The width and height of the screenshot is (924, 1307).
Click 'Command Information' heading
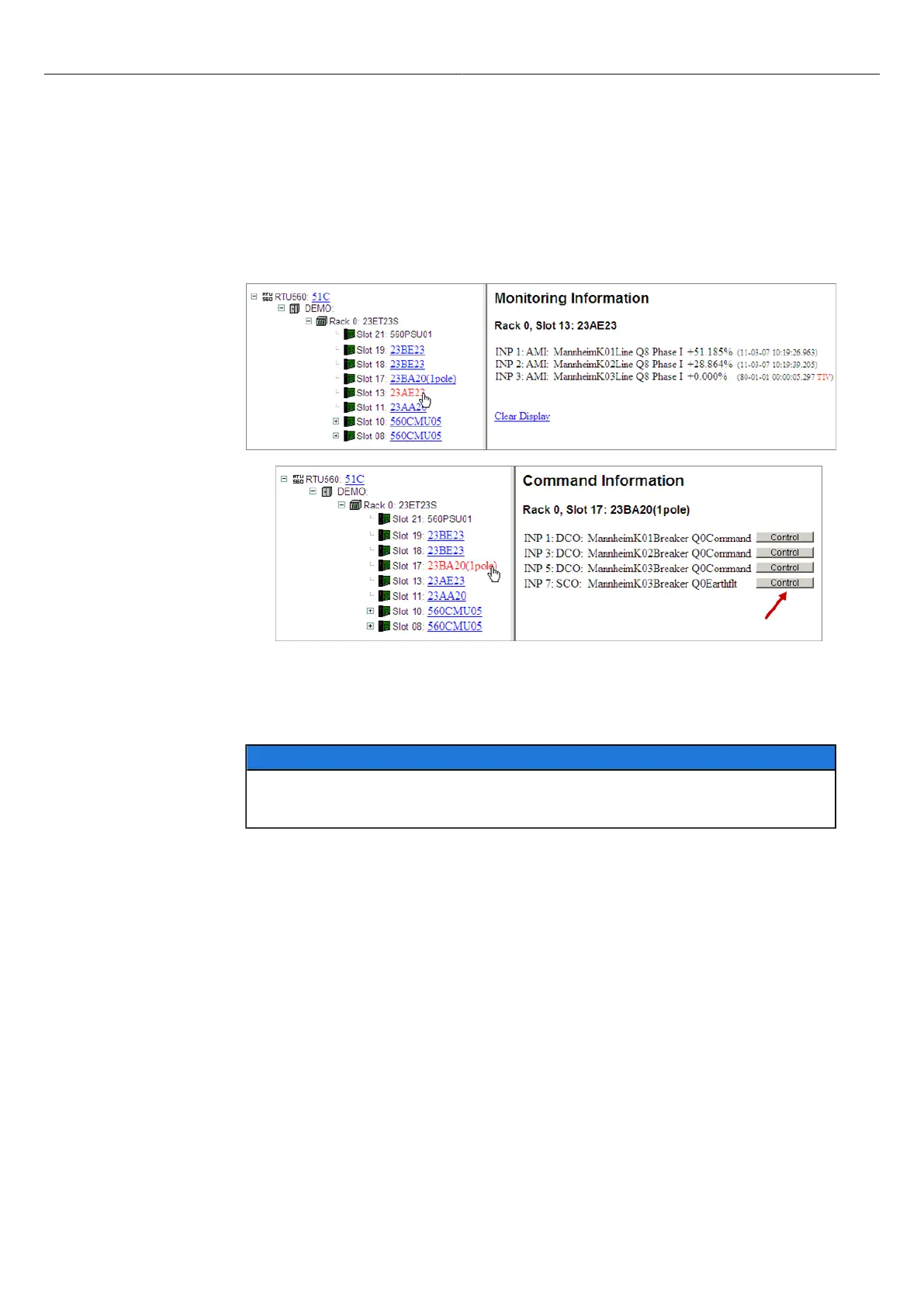click(x=604, y=480)
